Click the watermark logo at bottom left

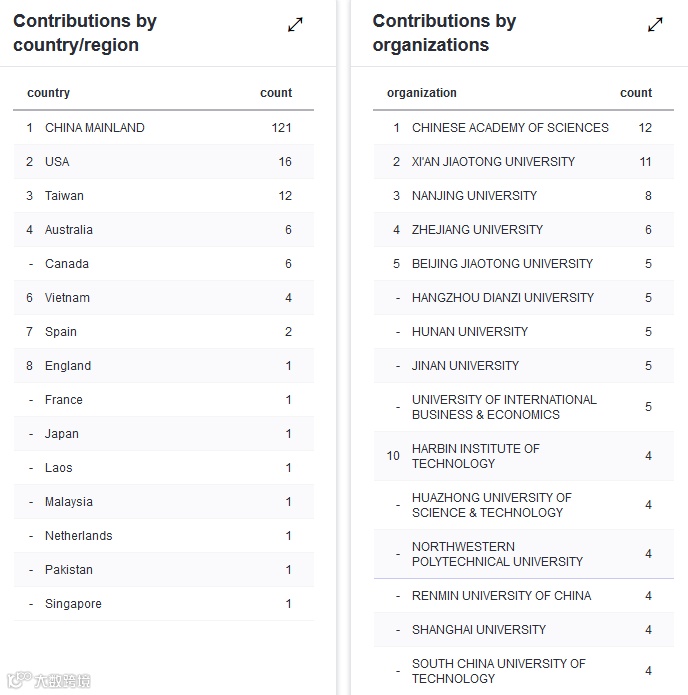[x=48, y=681]
